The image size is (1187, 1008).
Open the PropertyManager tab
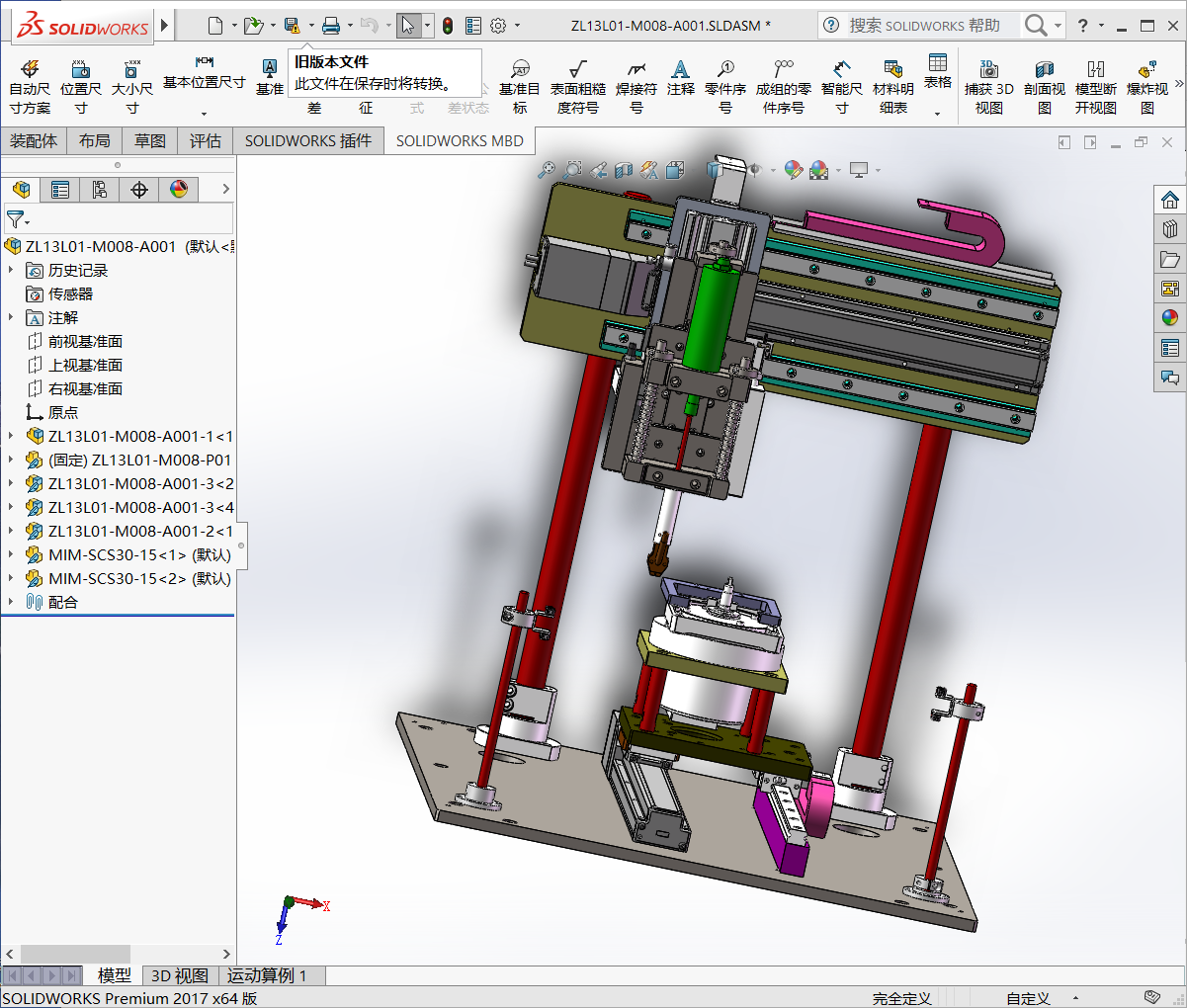point(60,189)
